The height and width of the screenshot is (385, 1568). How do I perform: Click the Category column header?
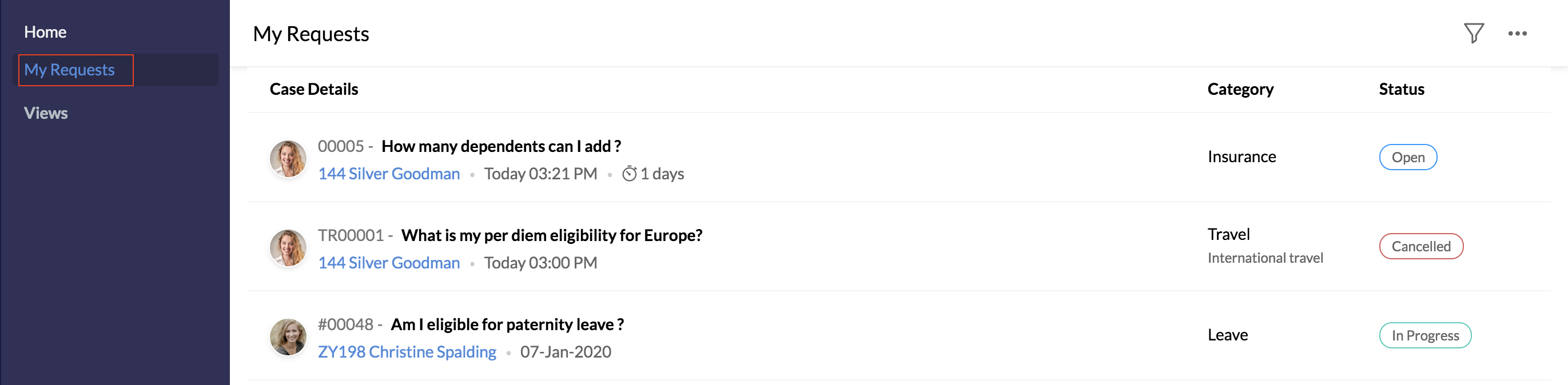coord(1240,90)
